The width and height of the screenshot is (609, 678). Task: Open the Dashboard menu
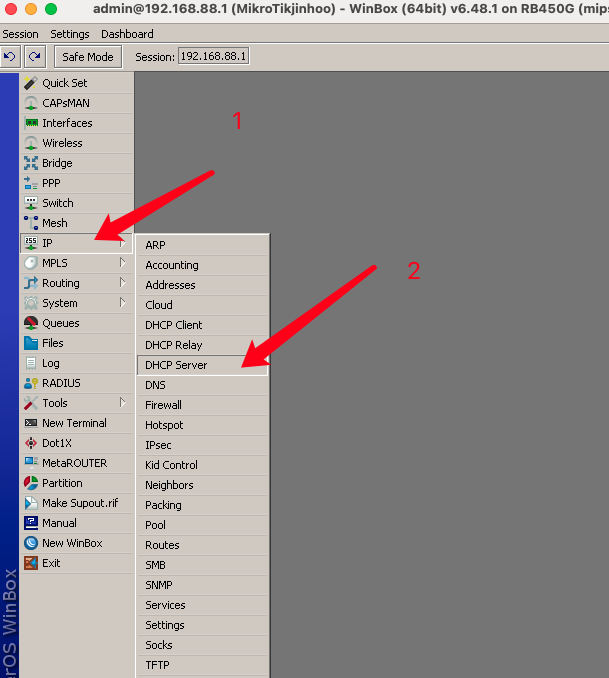(x=127, y=34)
